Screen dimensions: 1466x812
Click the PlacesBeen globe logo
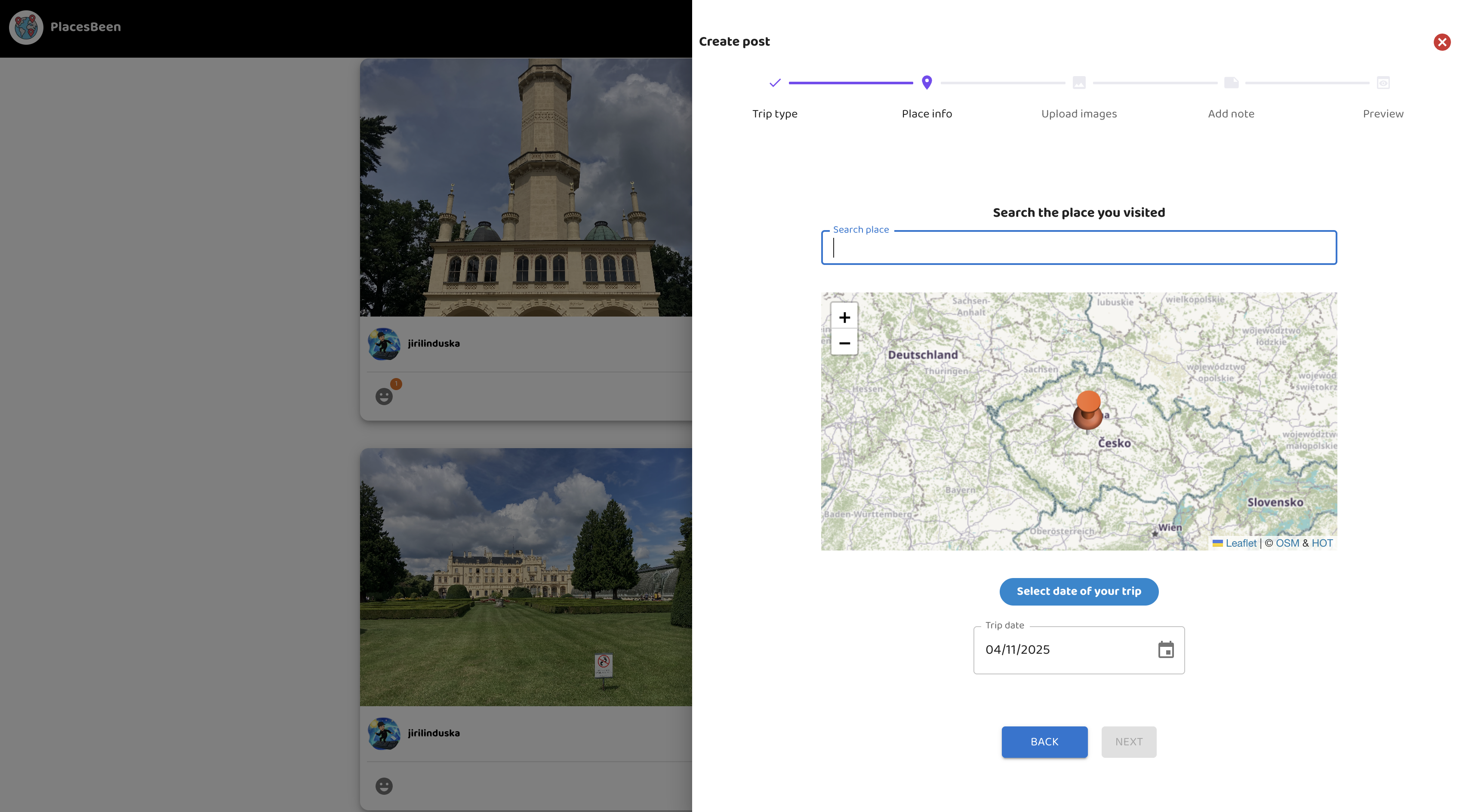[x=26, y=27]
